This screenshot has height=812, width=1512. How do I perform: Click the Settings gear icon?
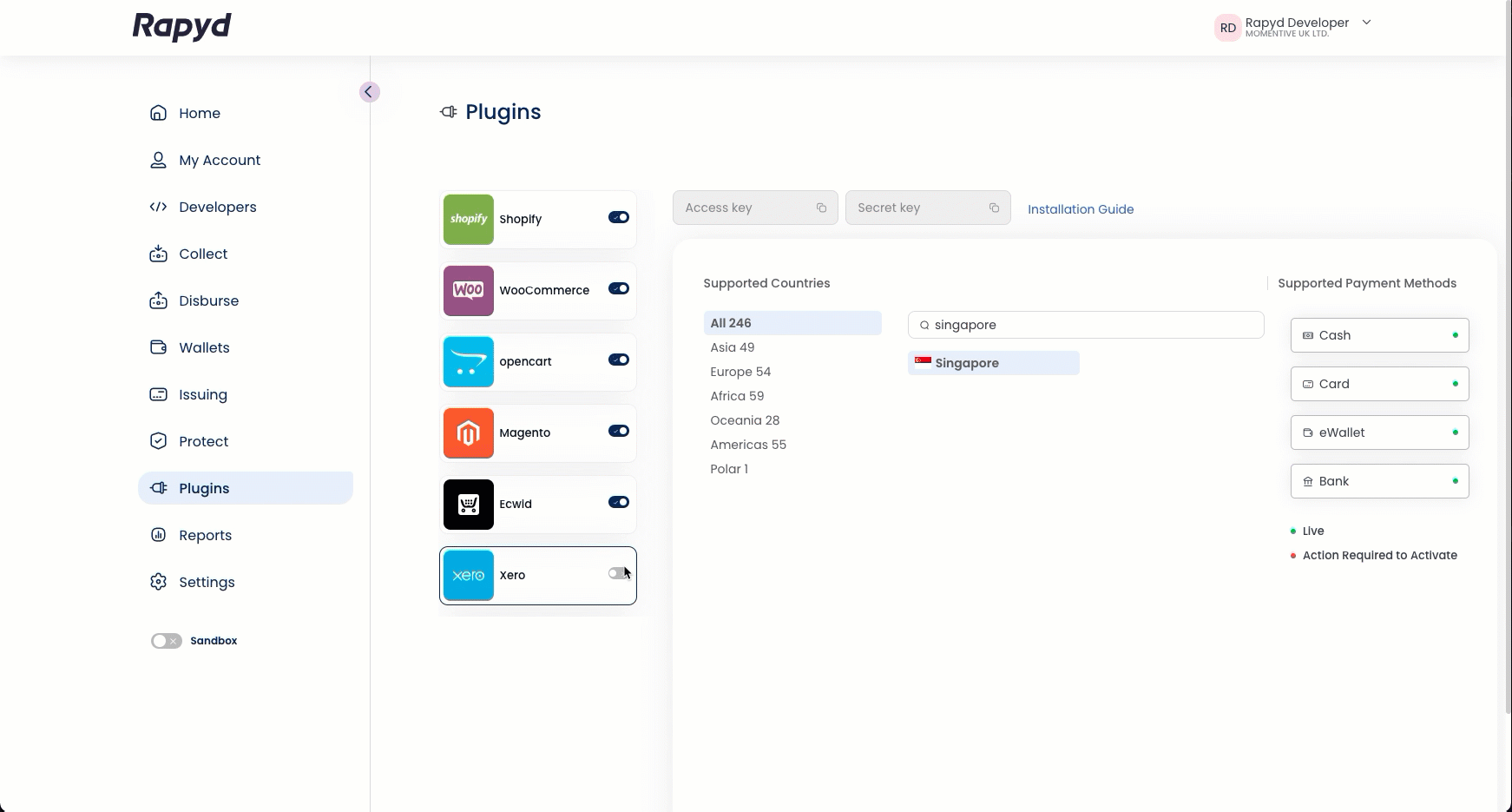click(158, 582)
